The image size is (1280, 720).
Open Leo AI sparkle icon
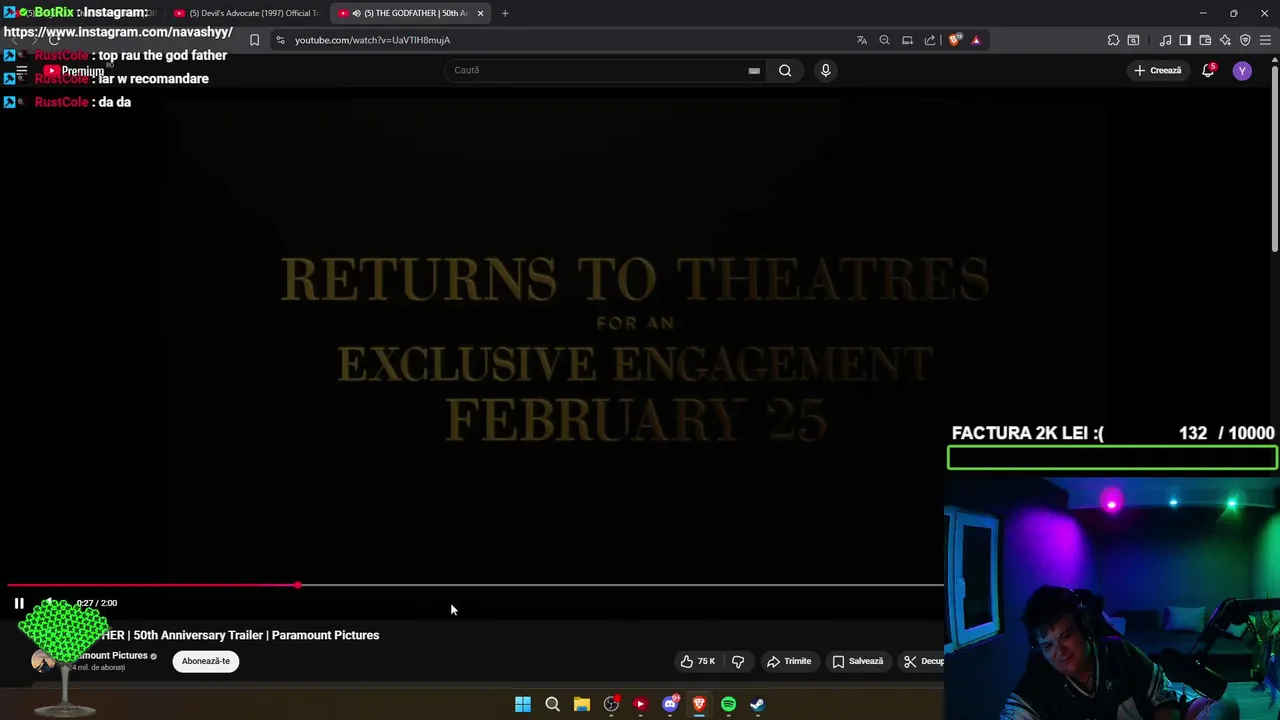point(1225,40)
